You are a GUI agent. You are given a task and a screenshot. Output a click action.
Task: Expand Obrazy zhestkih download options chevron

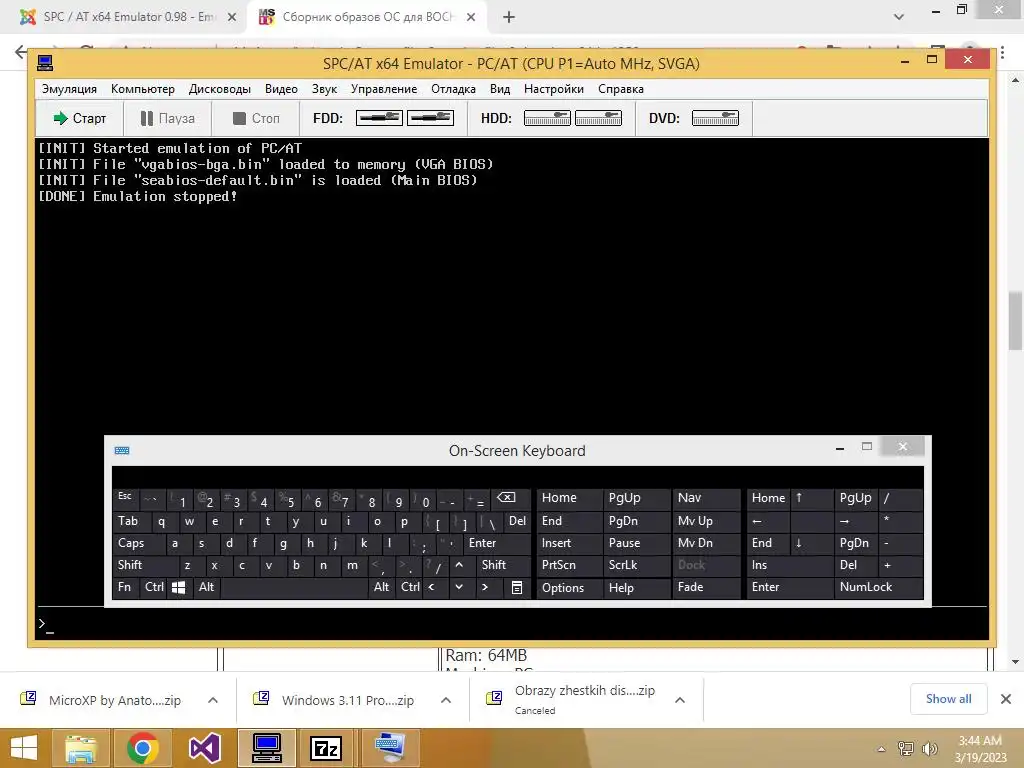coord(680,700)
